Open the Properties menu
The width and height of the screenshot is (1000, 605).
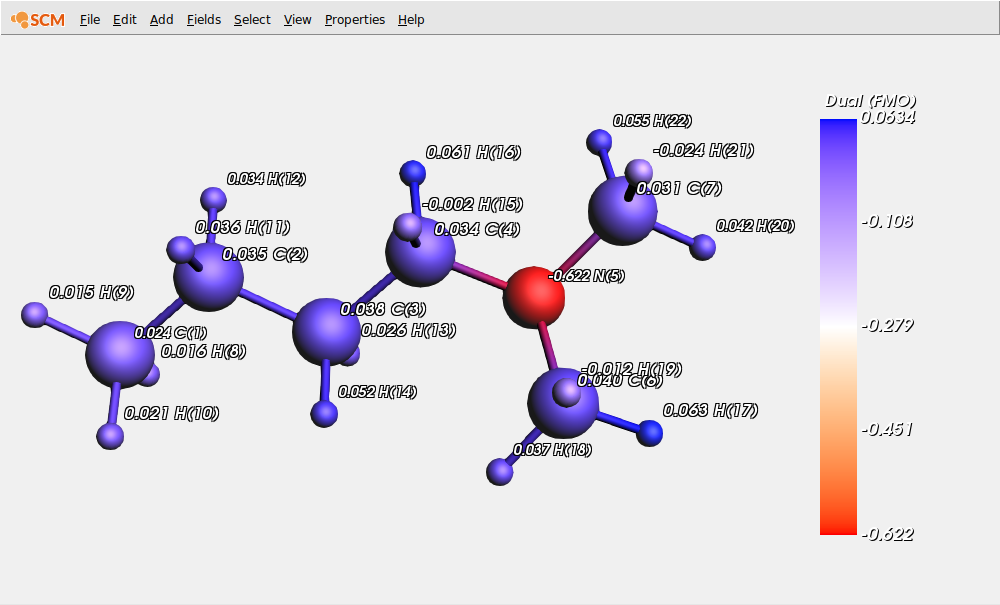click(x=354, y=19)
